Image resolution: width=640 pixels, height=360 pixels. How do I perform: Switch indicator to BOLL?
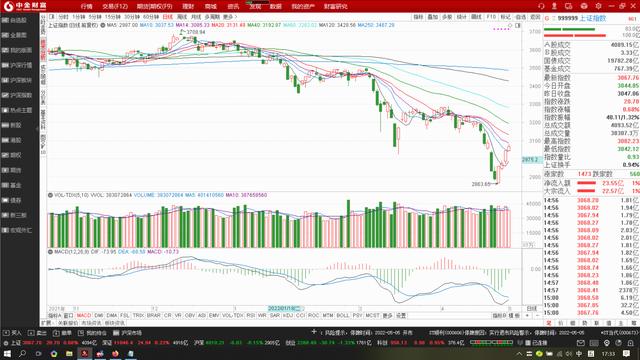(343, 316)
